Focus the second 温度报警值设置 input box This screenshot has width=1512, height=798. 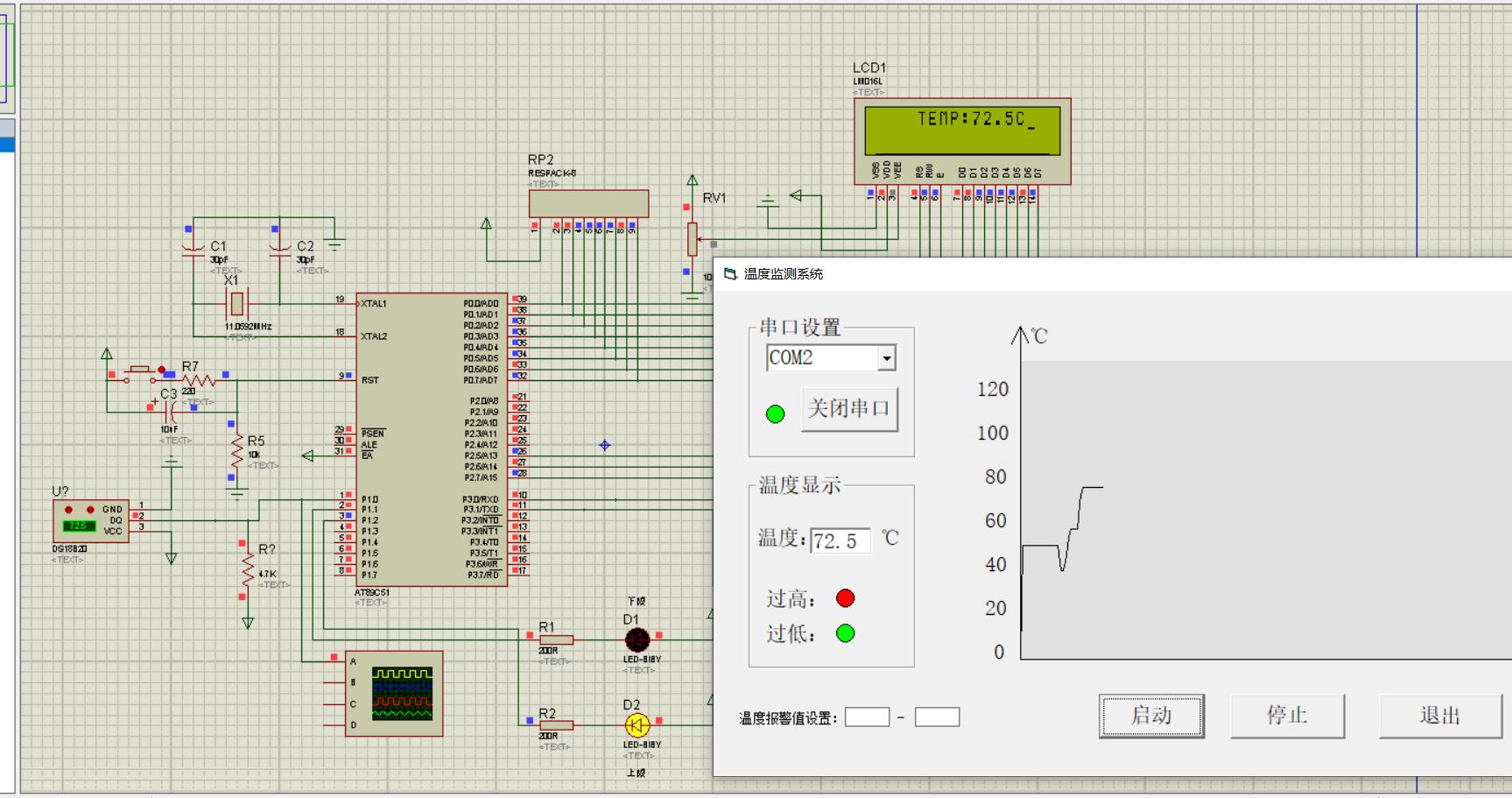[937, 717]
